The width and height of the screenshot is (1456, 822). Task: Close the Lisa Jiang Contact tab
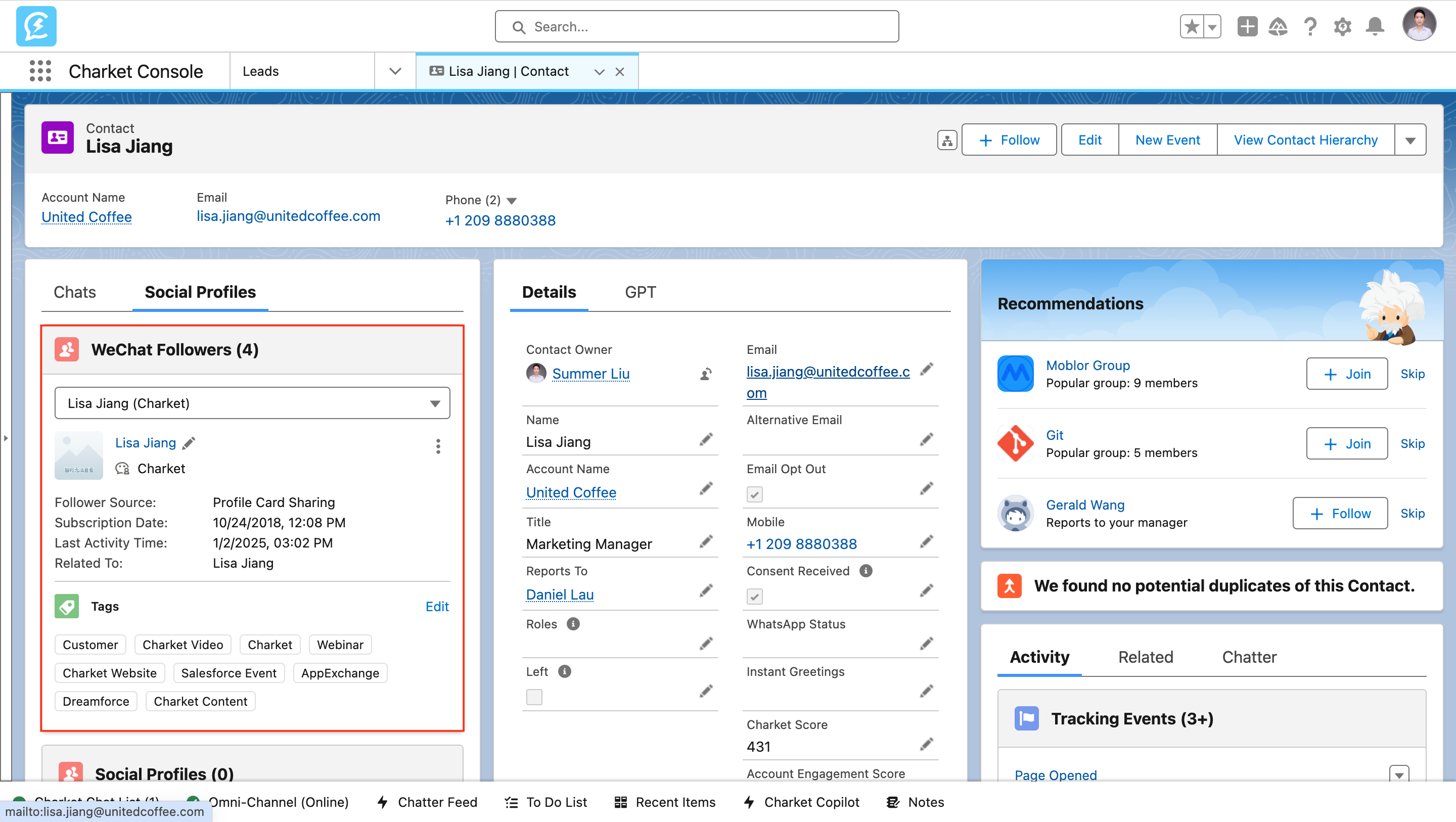[x=620, y=72]
